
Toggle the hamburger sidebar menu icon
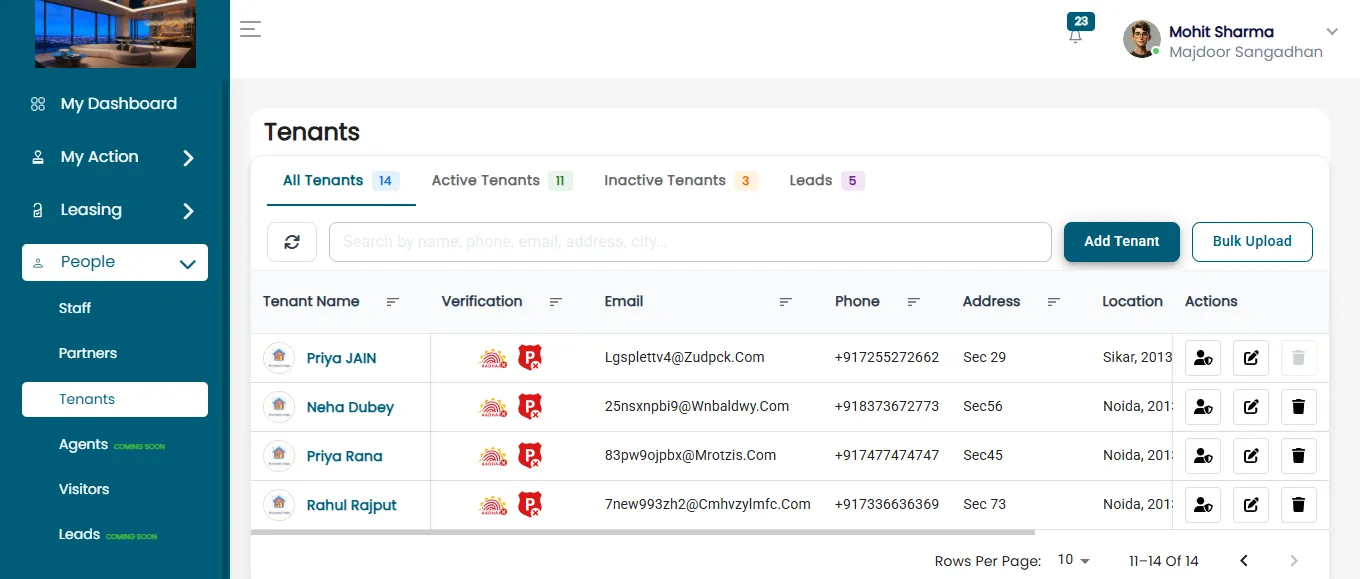(x=250, y=29)
